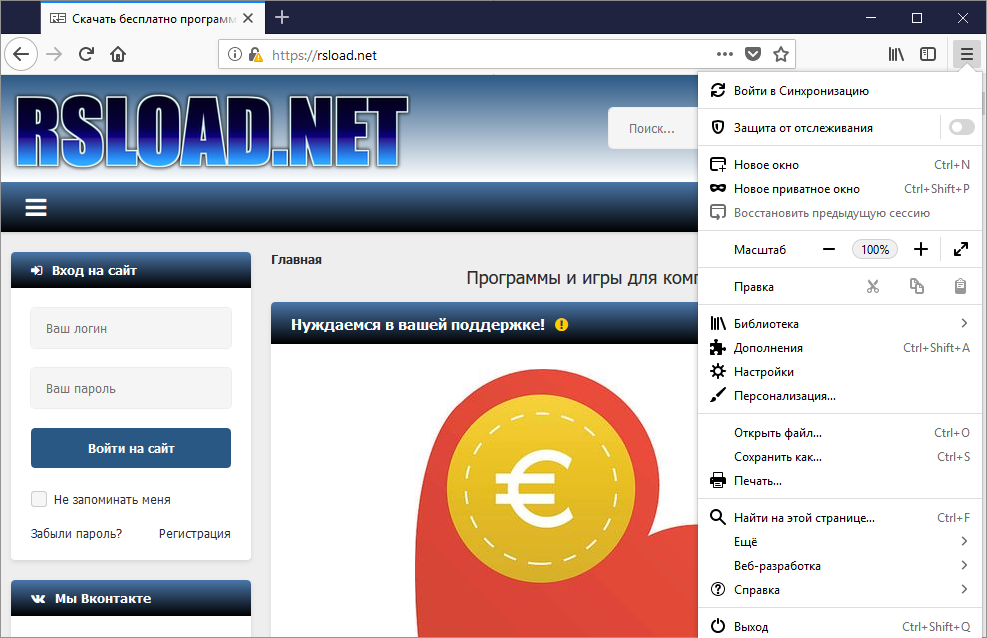The width and height of the screenshot is (987, 638).
Task: Enter full screen mode from menu
Action: pyautogui.click(x=961, y=250)
